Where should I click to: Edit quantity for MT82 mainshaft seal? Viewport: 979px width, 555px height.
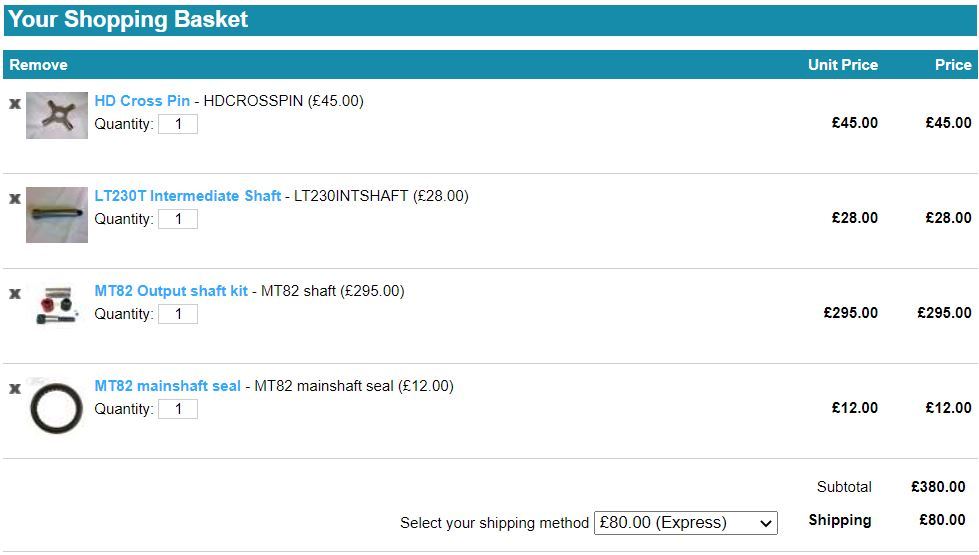(178, 408)
